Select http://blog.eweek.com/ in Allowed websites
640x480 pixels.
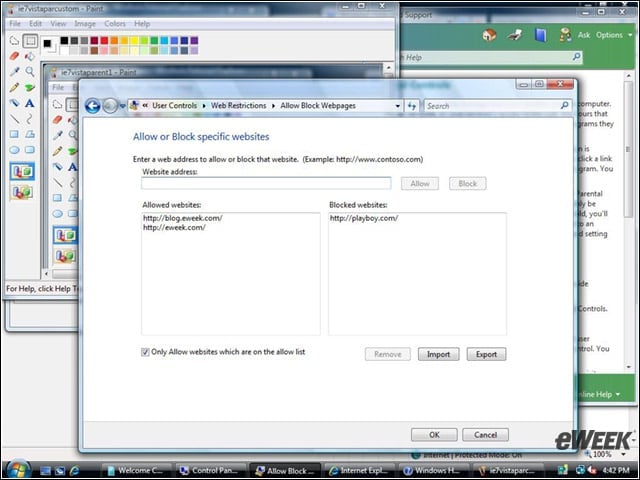182,218
